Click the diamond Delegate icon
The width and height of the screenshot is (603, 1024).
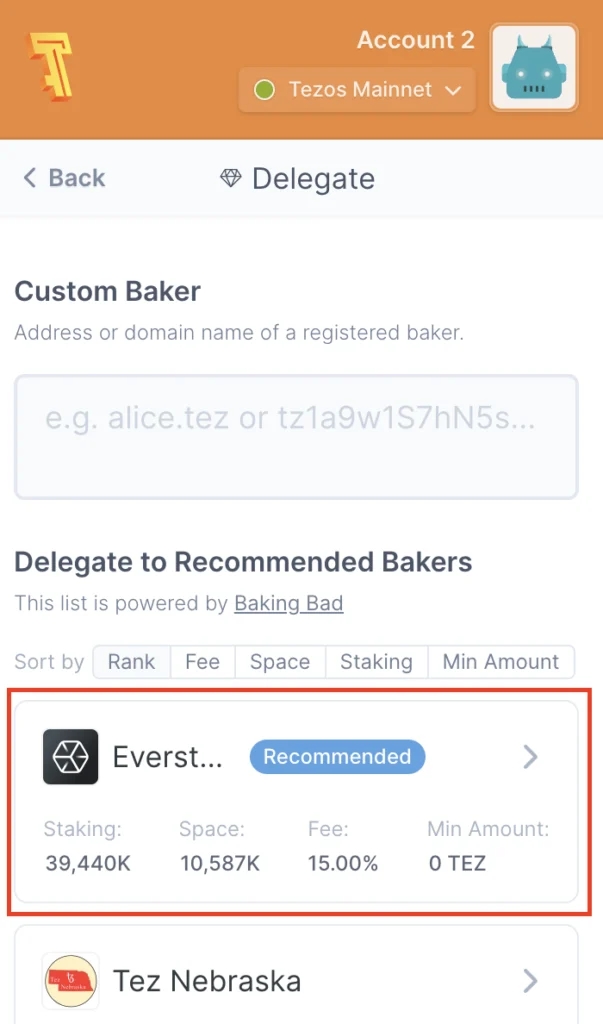[x=231, y=179]
